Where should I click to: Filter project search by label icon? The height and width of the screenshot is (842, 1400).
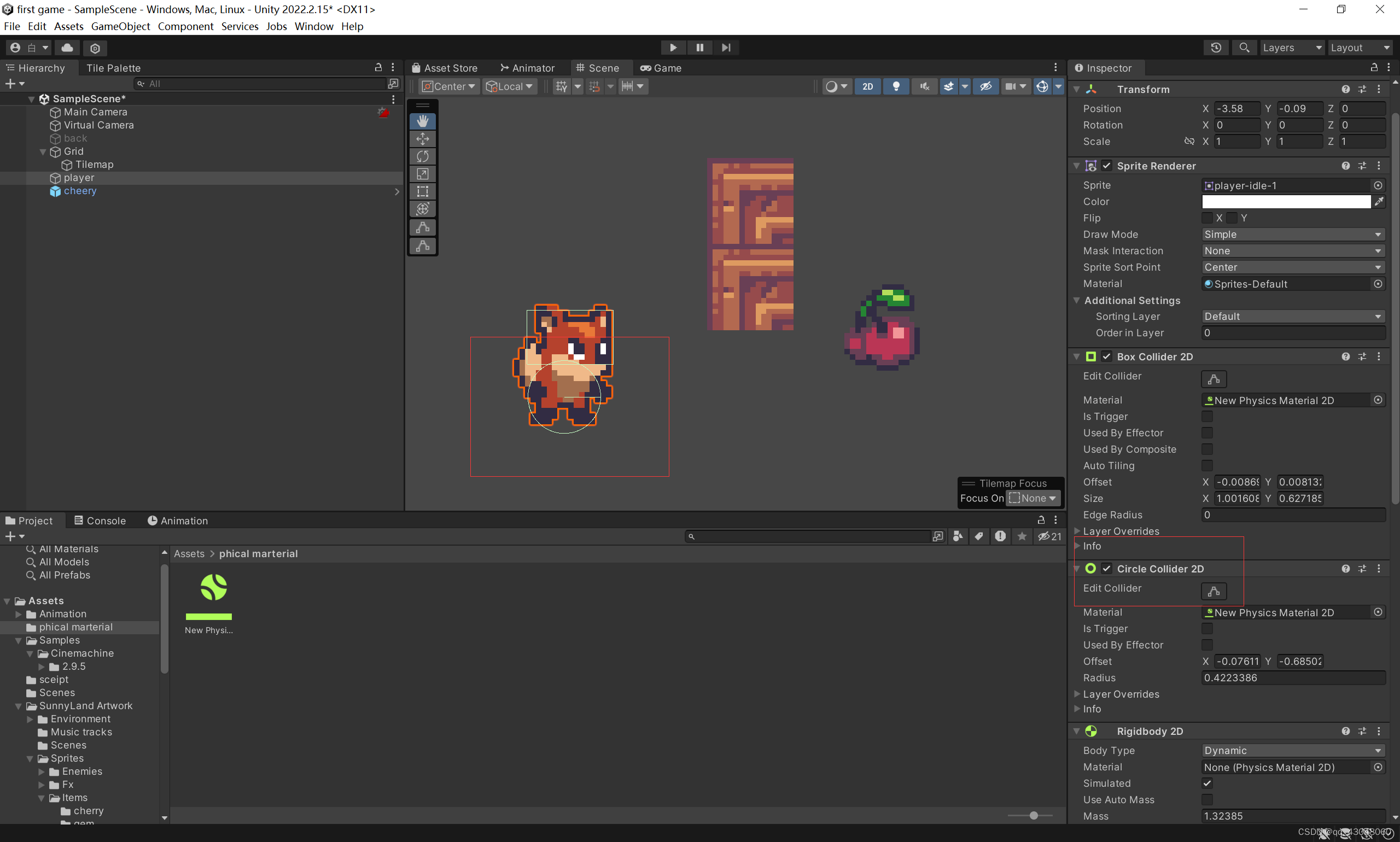[979, 536]
